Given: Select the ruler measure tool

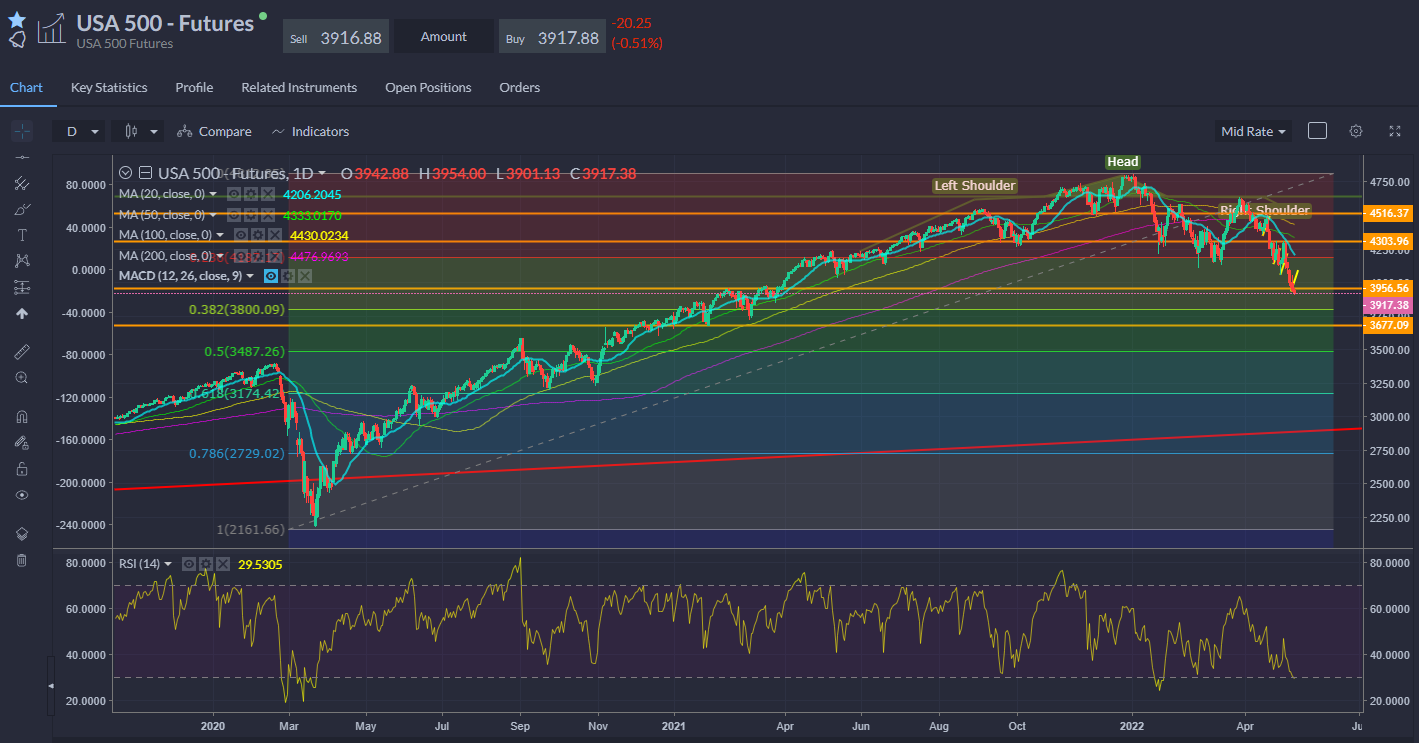Looking at the screenshot, I should point(22,352).
